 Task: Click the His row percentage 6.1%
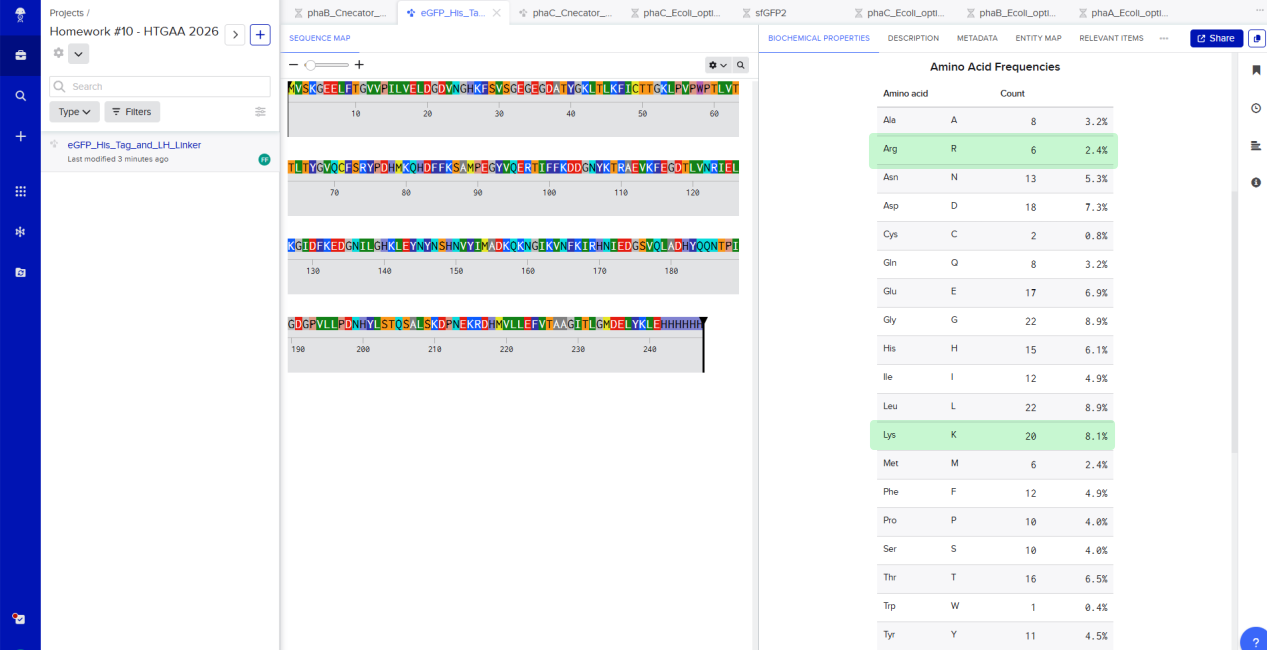(x=1095, y=350)
